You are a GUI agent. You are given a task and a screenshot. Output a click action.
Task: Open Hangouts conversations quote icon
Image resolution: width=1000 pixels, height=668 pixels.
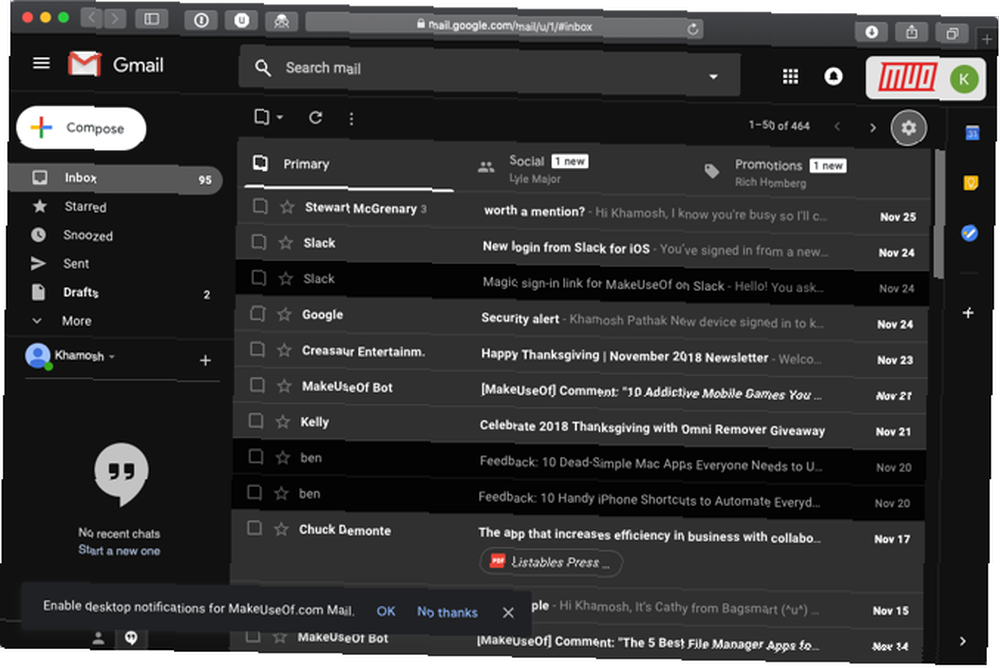click(131, 637)
